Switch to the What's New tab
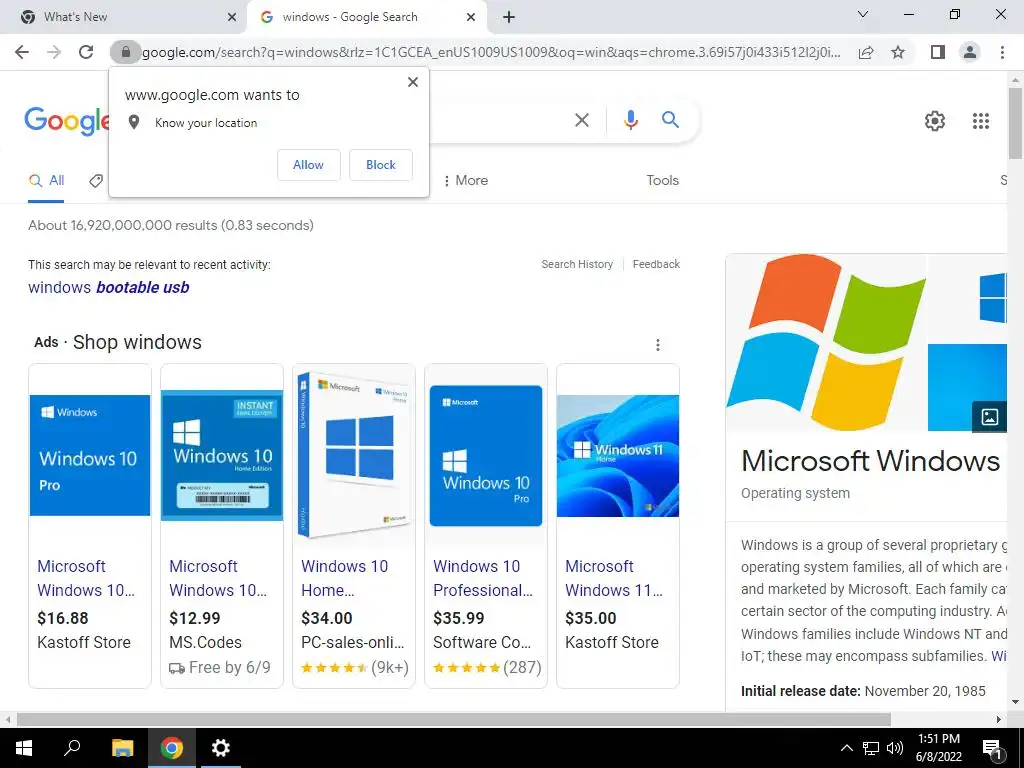Viewport: 1024px width, 768px height. tap(123, 17)
